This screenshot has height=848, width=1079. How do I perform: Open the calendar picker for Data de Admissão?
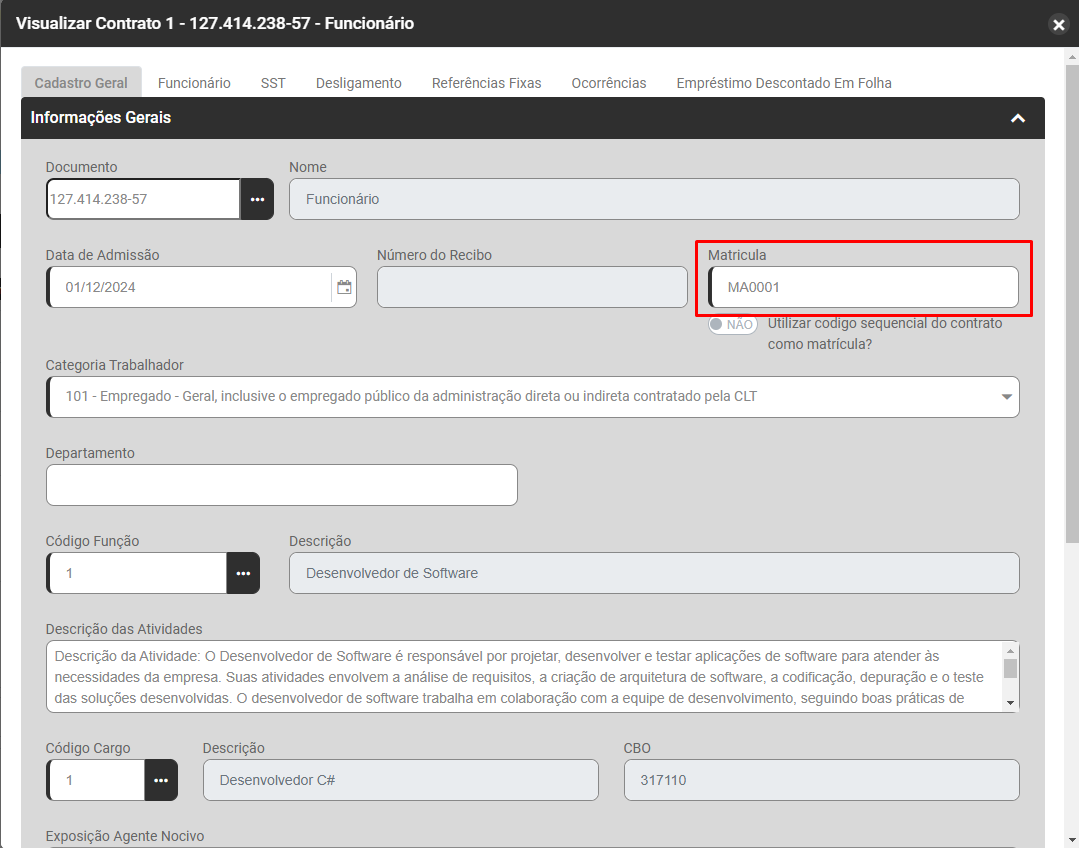click(344, 287)
